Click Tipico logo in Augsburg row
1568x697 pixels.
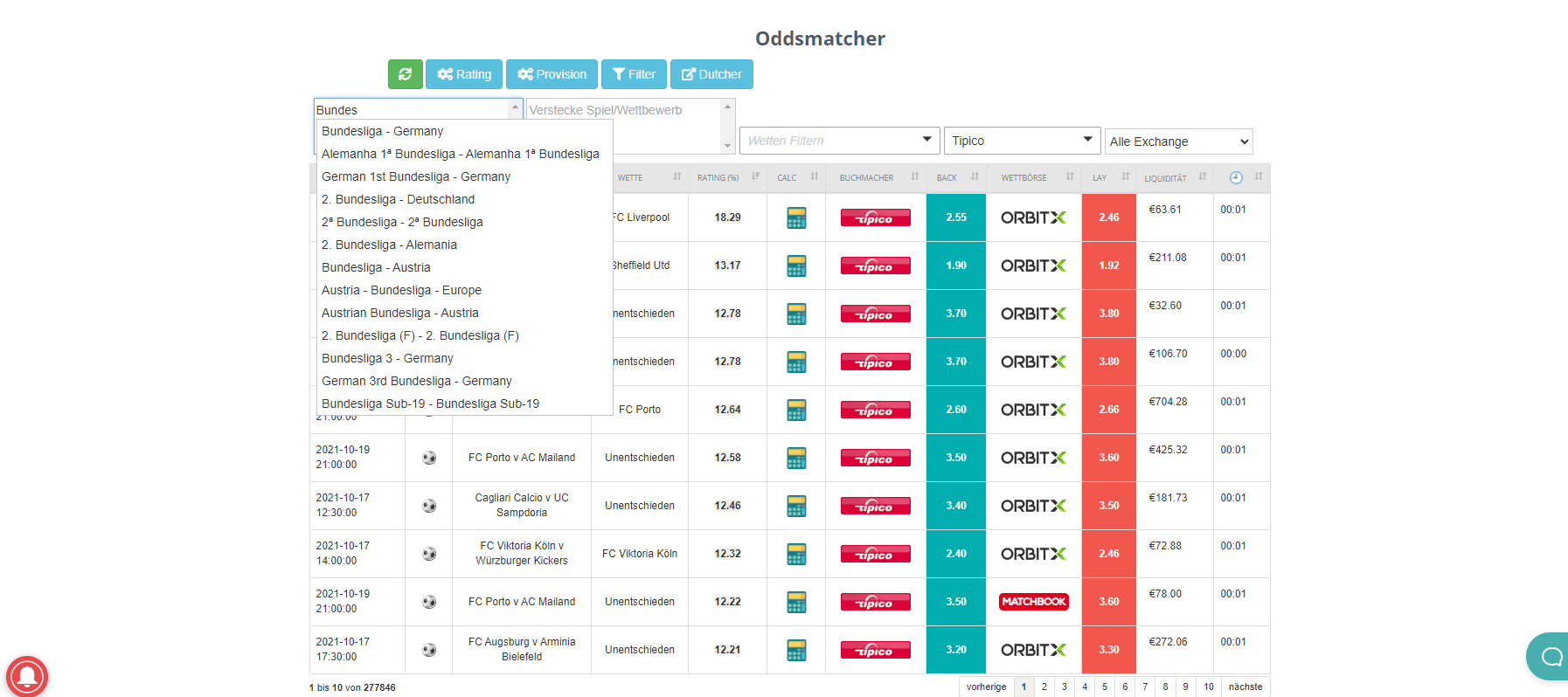tap(876, 650)
